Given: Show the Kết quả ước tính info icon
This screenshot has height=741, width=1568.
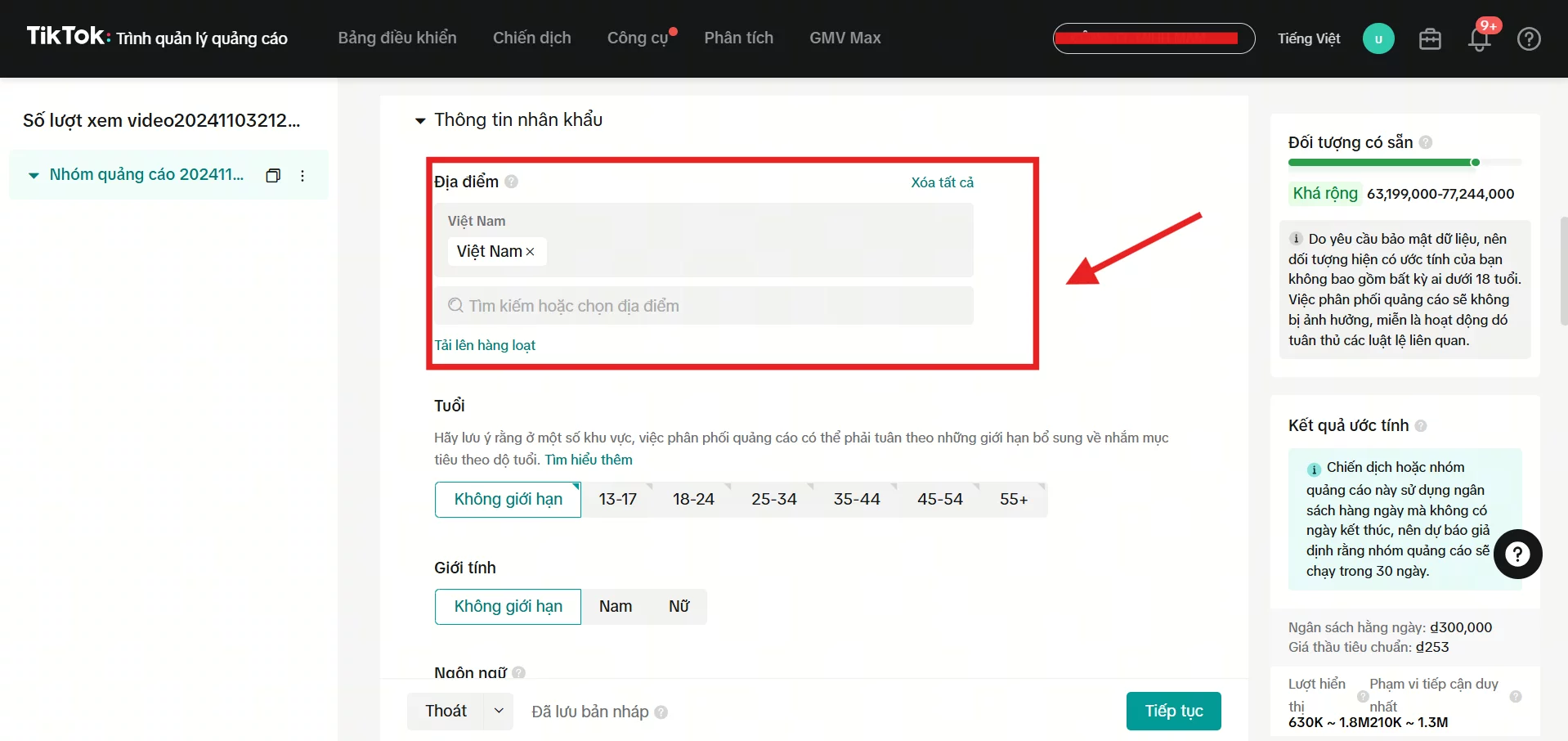Looking at the screenshot, I should [x=1421, y=426].
